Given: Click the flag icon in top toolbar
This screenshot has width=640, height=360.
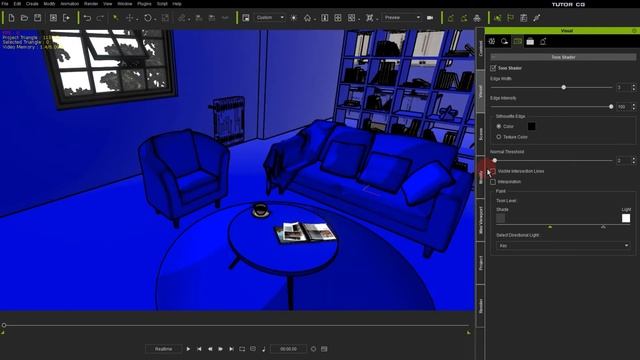Looking at the screenshot, I should coord(511,18).
